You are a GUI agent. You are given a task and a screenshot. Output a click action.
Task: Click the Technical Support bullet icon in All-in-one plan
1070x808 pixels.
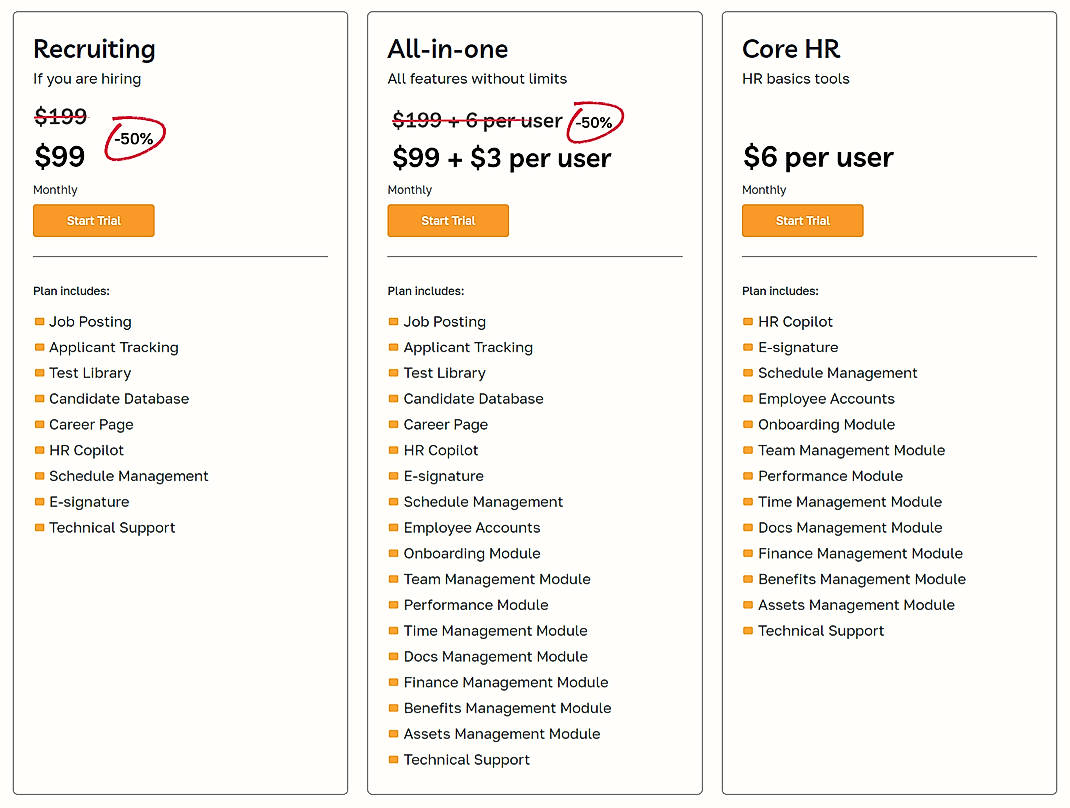click(x=392, y=759)
